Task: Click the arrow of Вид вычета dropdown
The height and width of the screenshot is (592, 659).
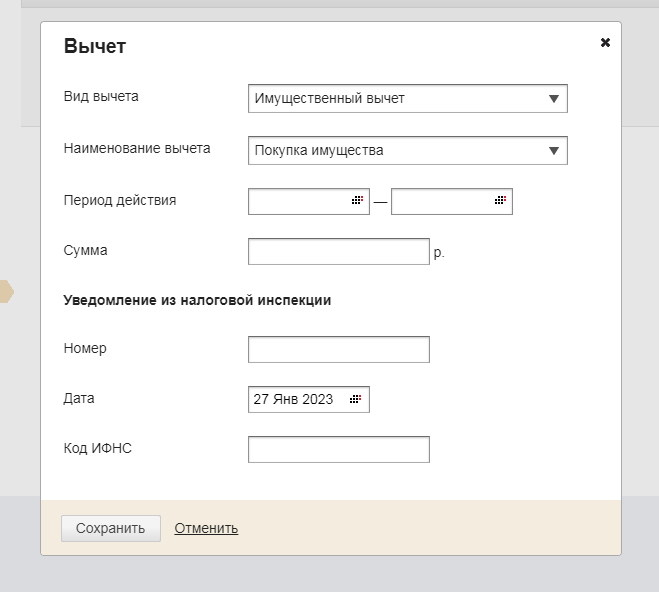Action: [555, 99]
